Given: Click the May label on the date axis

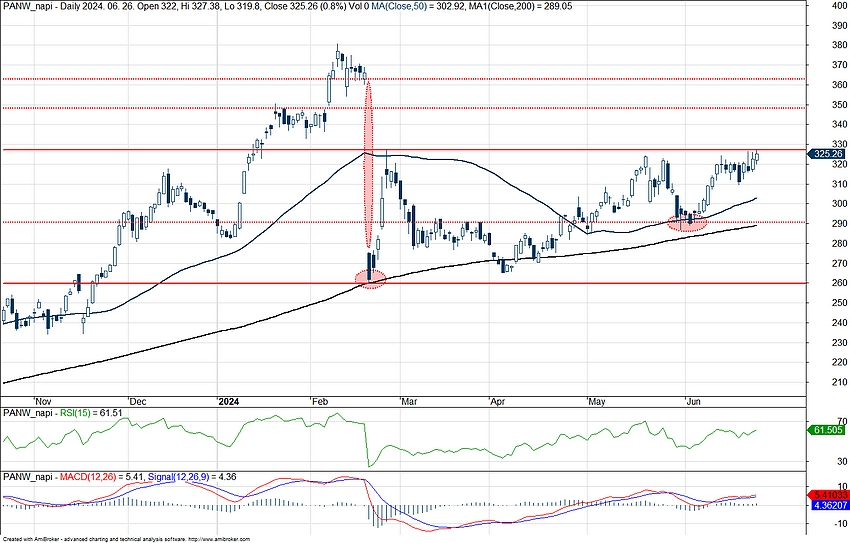Looking at the screenshot, I should coord(596,402).
